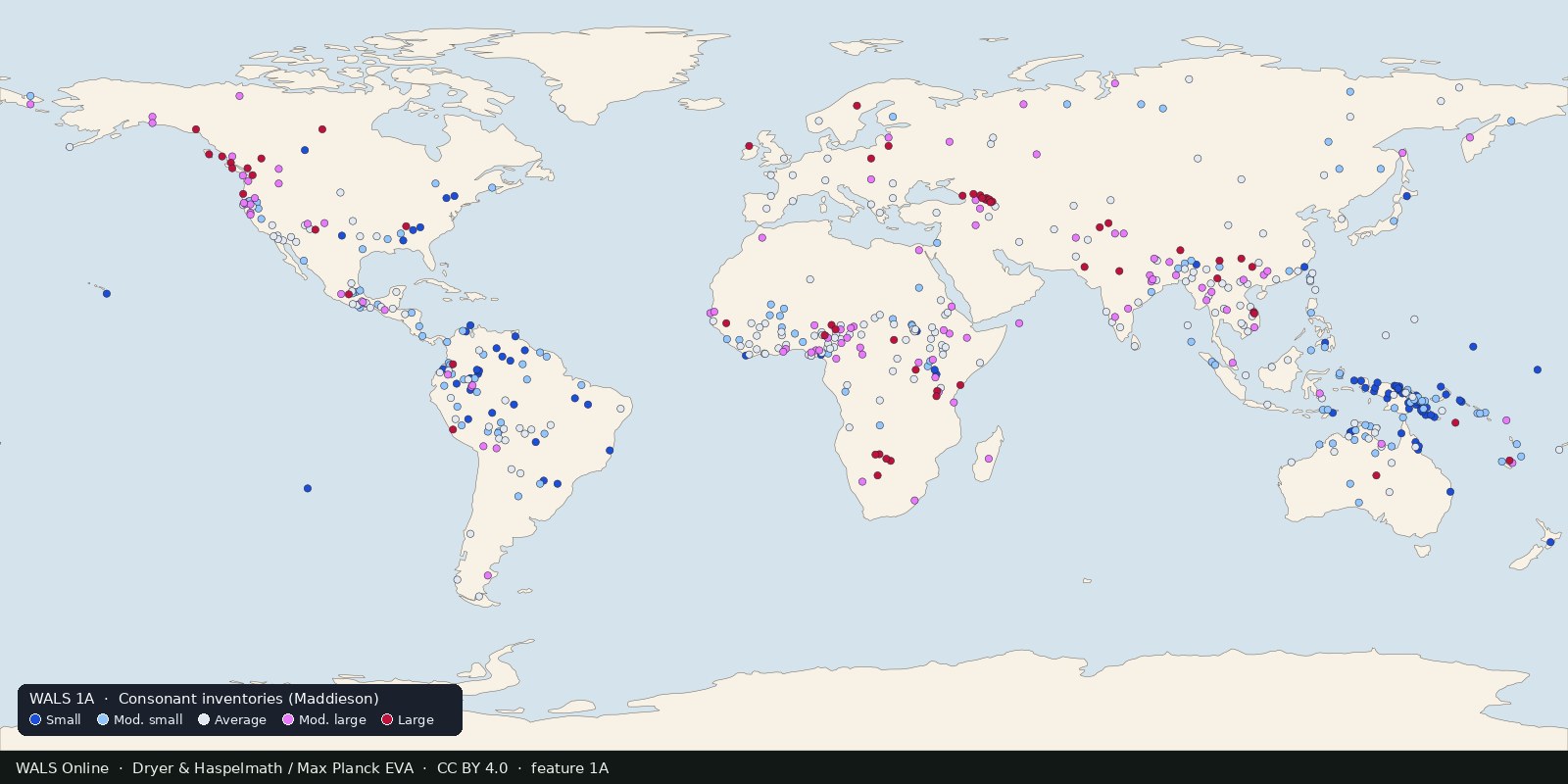1568x784 pixels.
Task: Click the "WALS 1A" legend title text
Action: [x=62, y=699]
